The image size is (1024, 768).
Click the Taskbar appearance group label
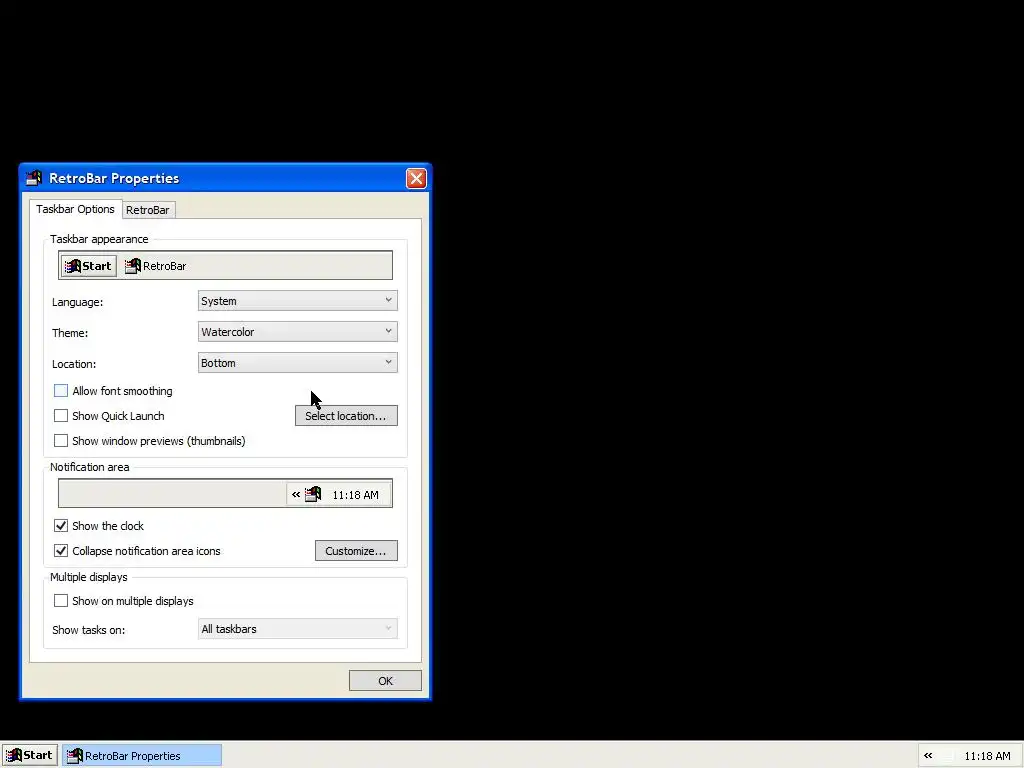(x=99, y=239)
